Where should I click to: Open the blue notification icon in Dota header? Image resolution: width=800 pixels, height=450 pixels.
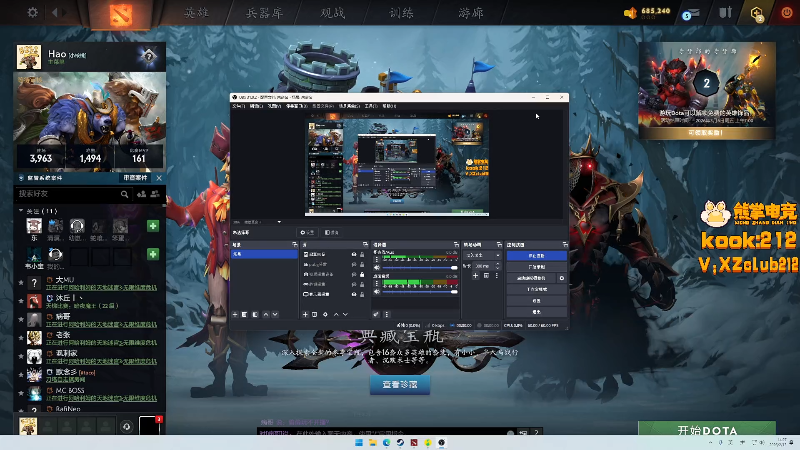pyautogui.click(x=691, y=14)
